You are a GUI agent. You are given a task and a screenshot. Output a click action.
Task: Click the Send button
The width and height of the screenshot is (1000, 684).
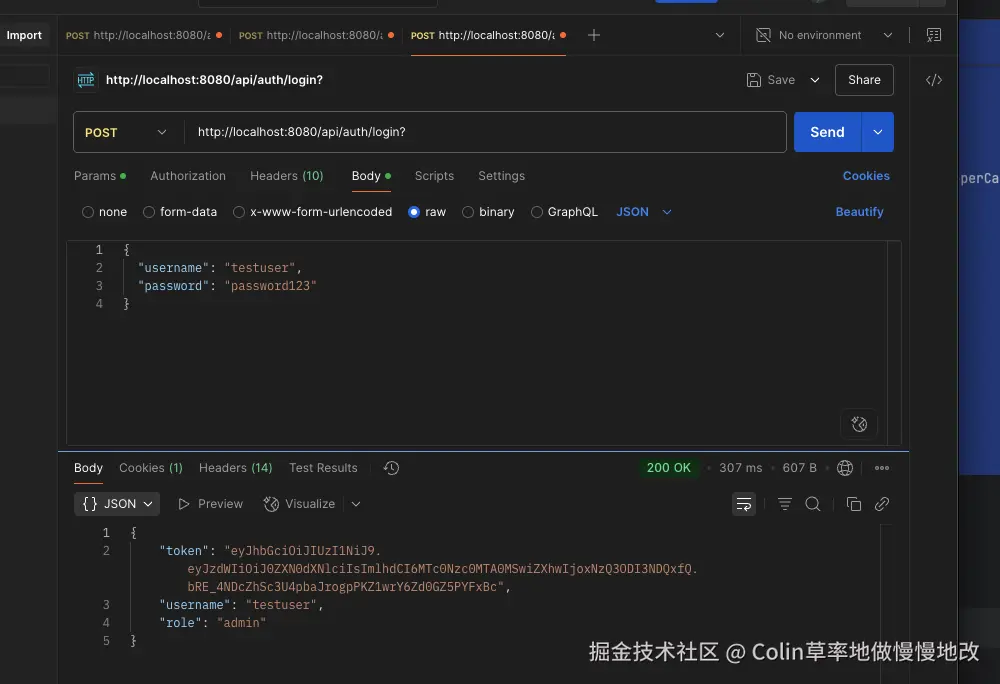[827, 132]
